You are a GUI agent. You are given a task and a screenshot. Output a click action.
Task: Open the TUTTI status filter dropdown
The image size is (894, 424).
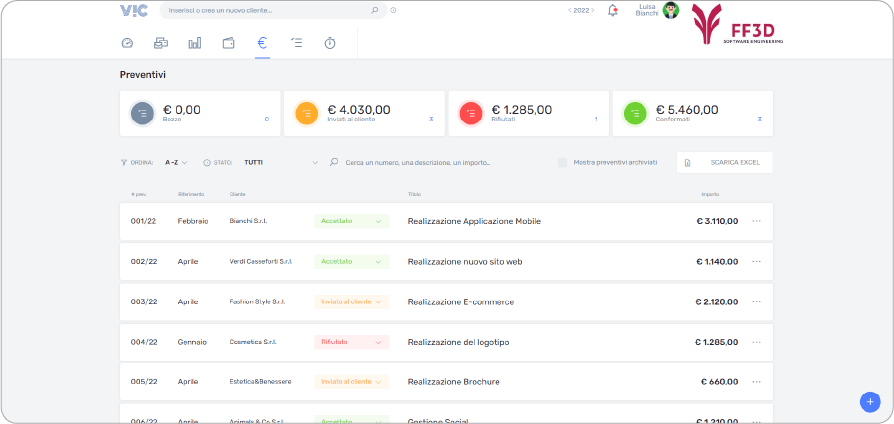(281, 162)
